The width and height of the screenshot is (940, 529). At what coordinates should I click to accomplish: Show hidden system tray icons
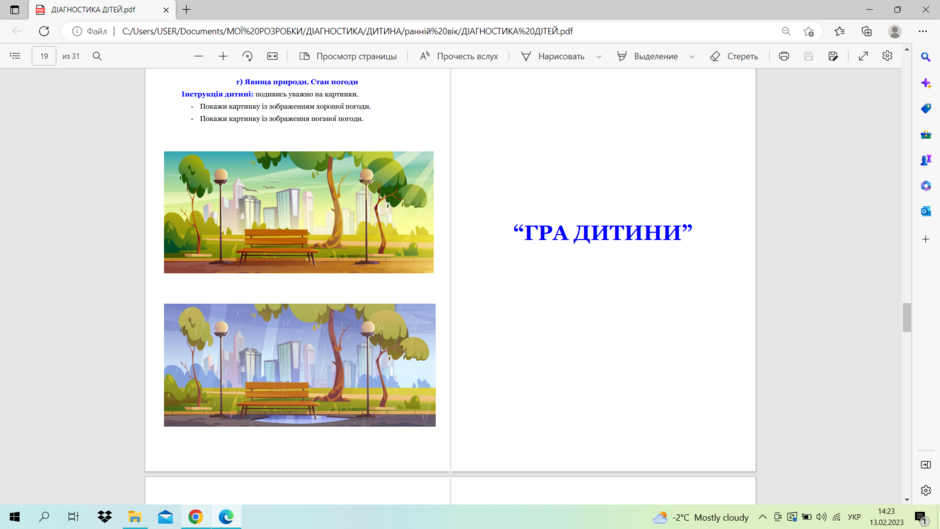click(x=763, y=517)
